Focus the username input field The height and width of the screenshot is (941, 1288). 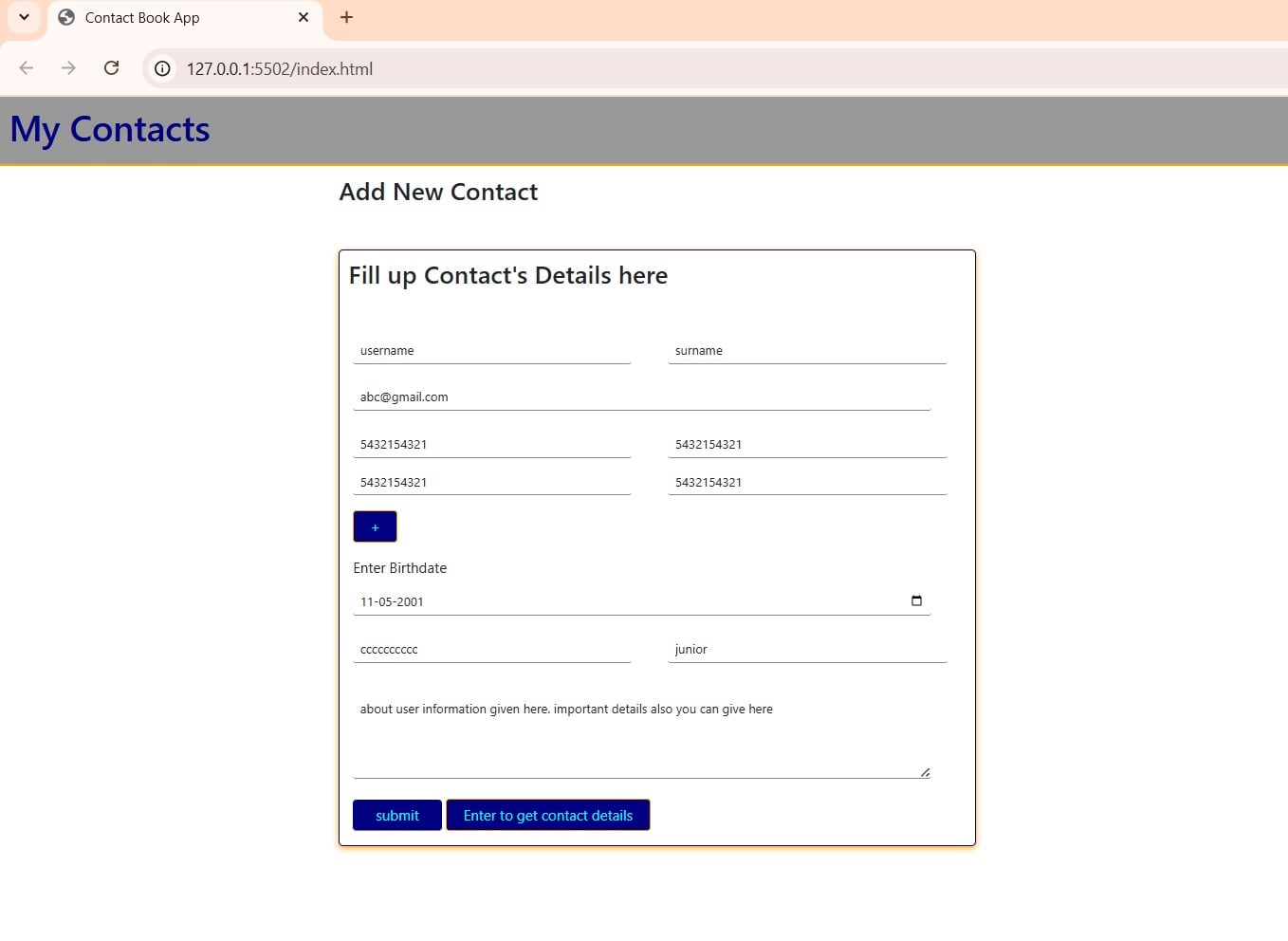tap(491, 351)
